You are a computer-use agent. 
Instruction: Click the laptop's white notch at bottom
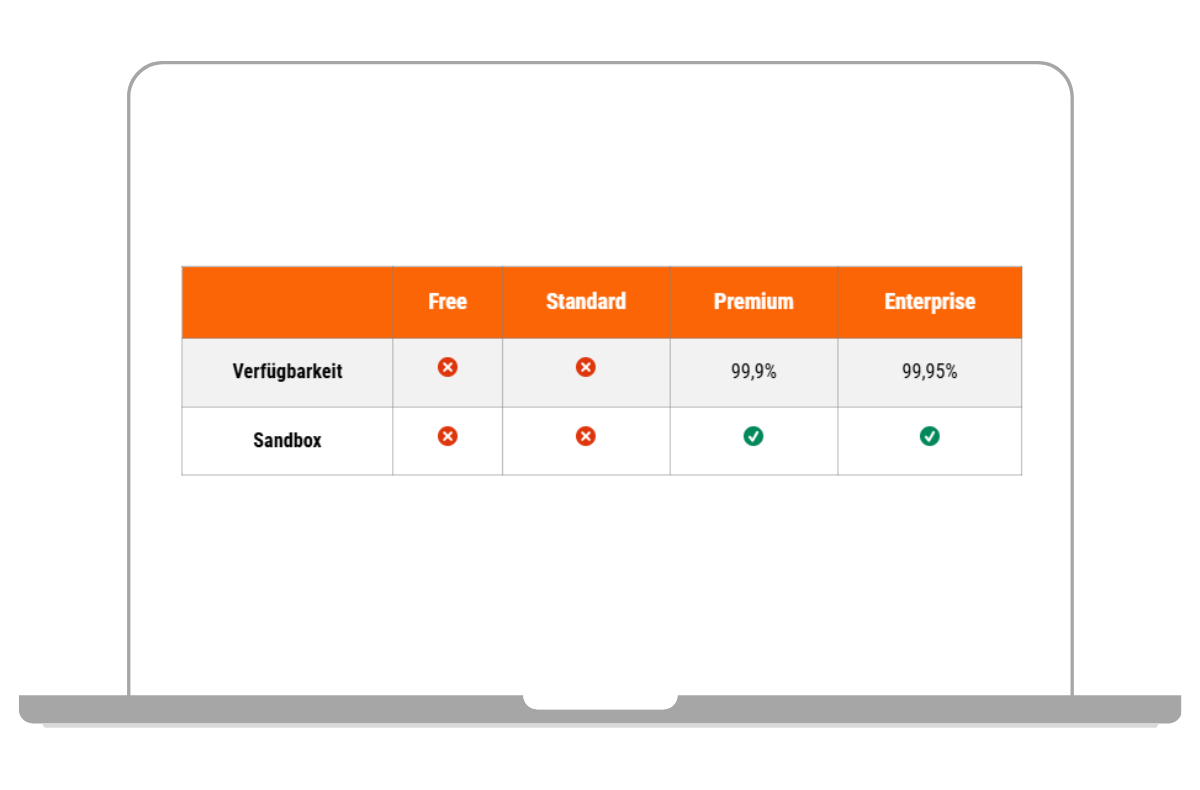[x=600, y=701]
